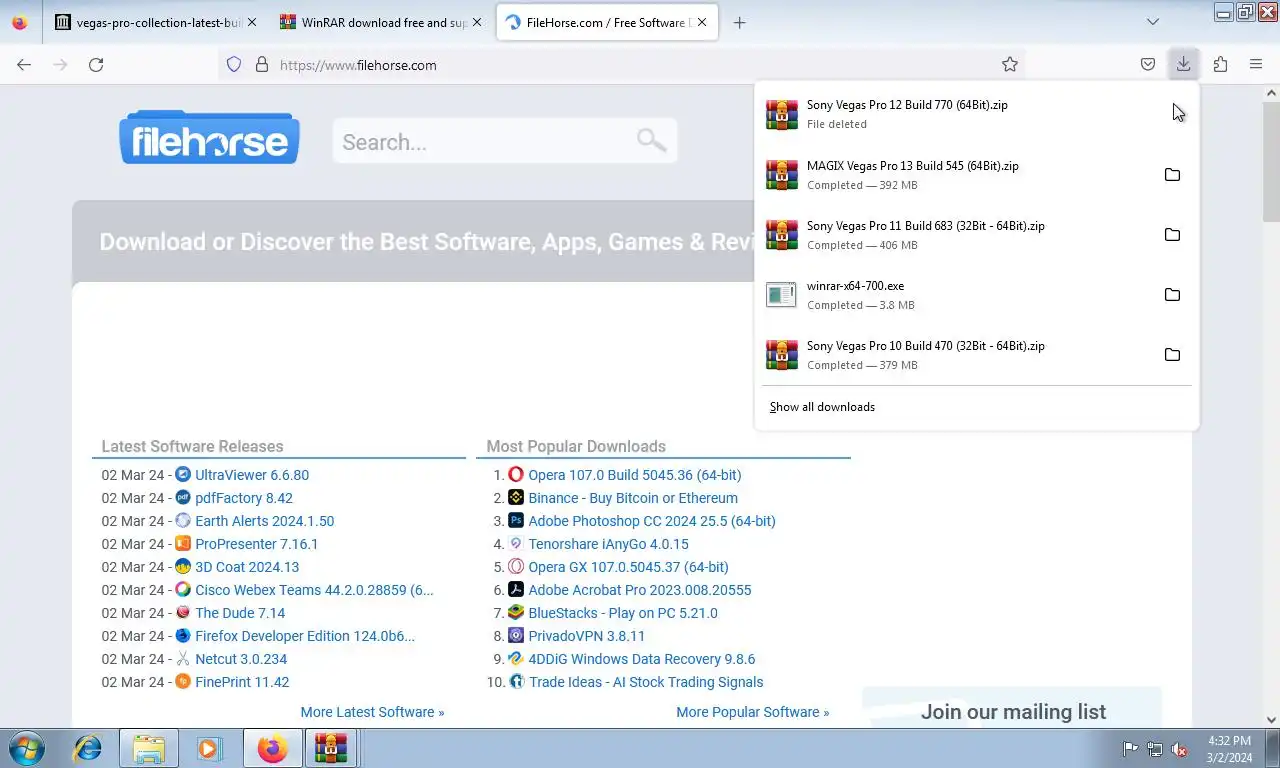Open Adobe Acrobat Pro link

640,590
